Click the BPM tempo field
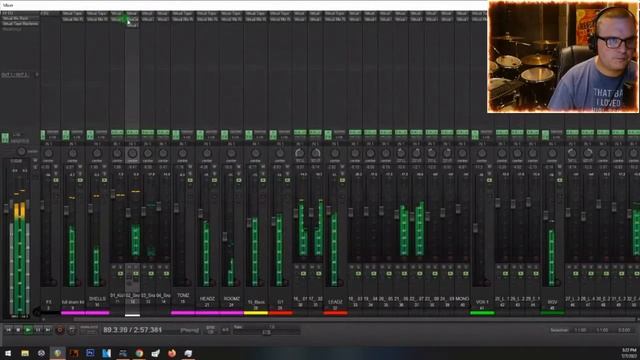The image size is (640, 360). click(x=211, y=330)
